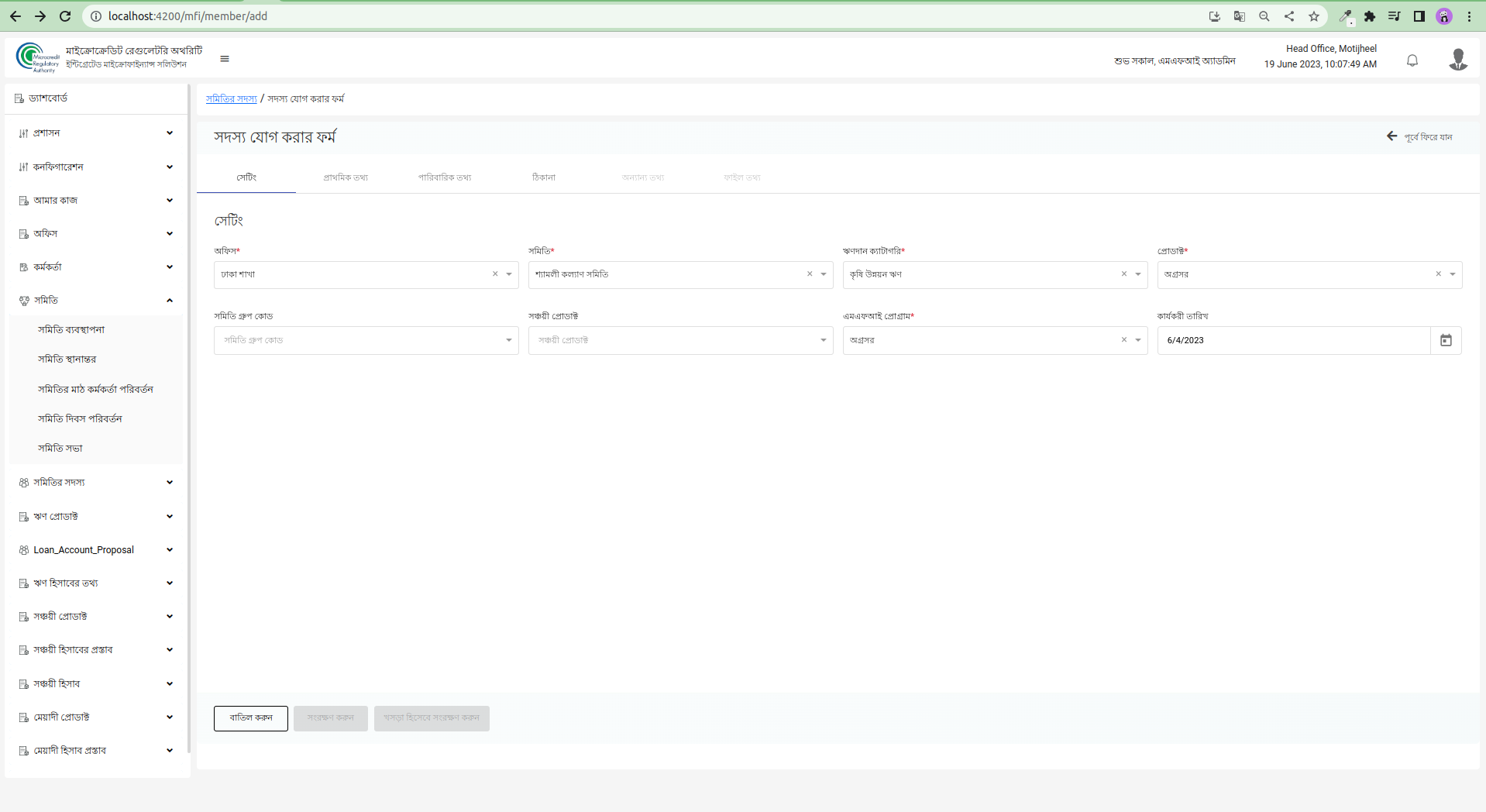Switch to the প্রাথমিক তথ্য tab

tap(346, 177)
